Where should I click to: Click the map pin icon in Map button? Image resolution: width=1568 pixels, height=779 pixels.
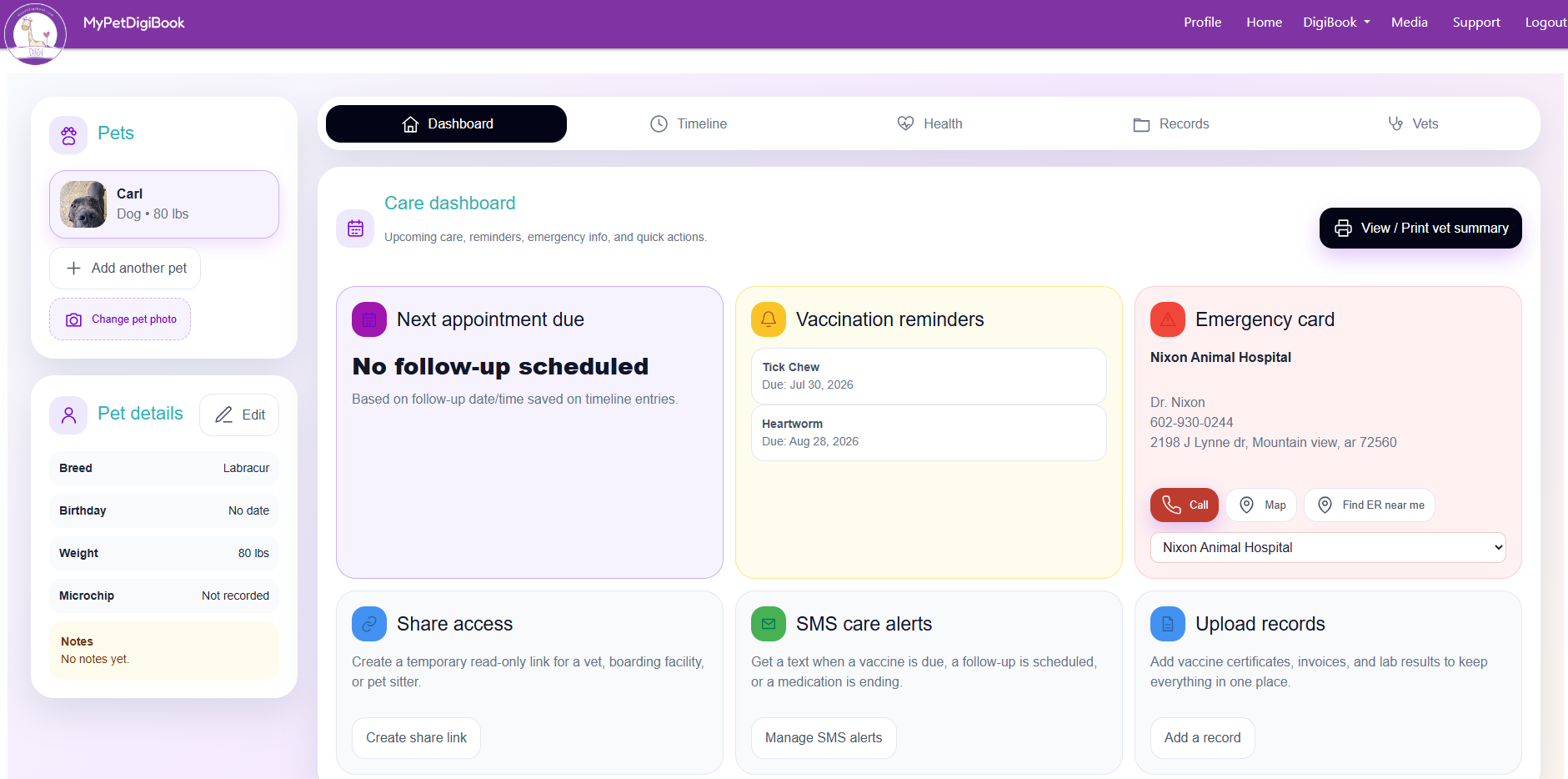point(1246,505)
